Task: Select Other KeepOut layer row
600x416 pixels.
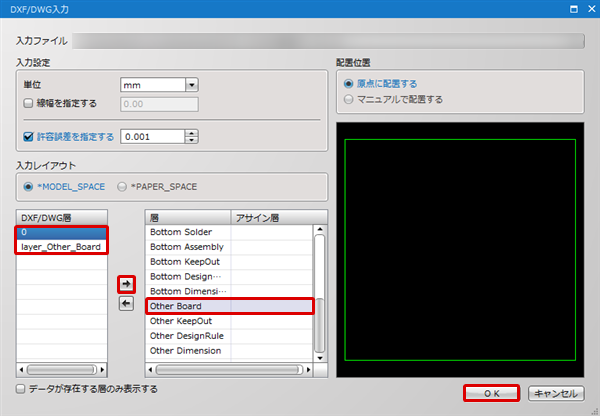Action: pyautogui.click(x=229, y=321)
